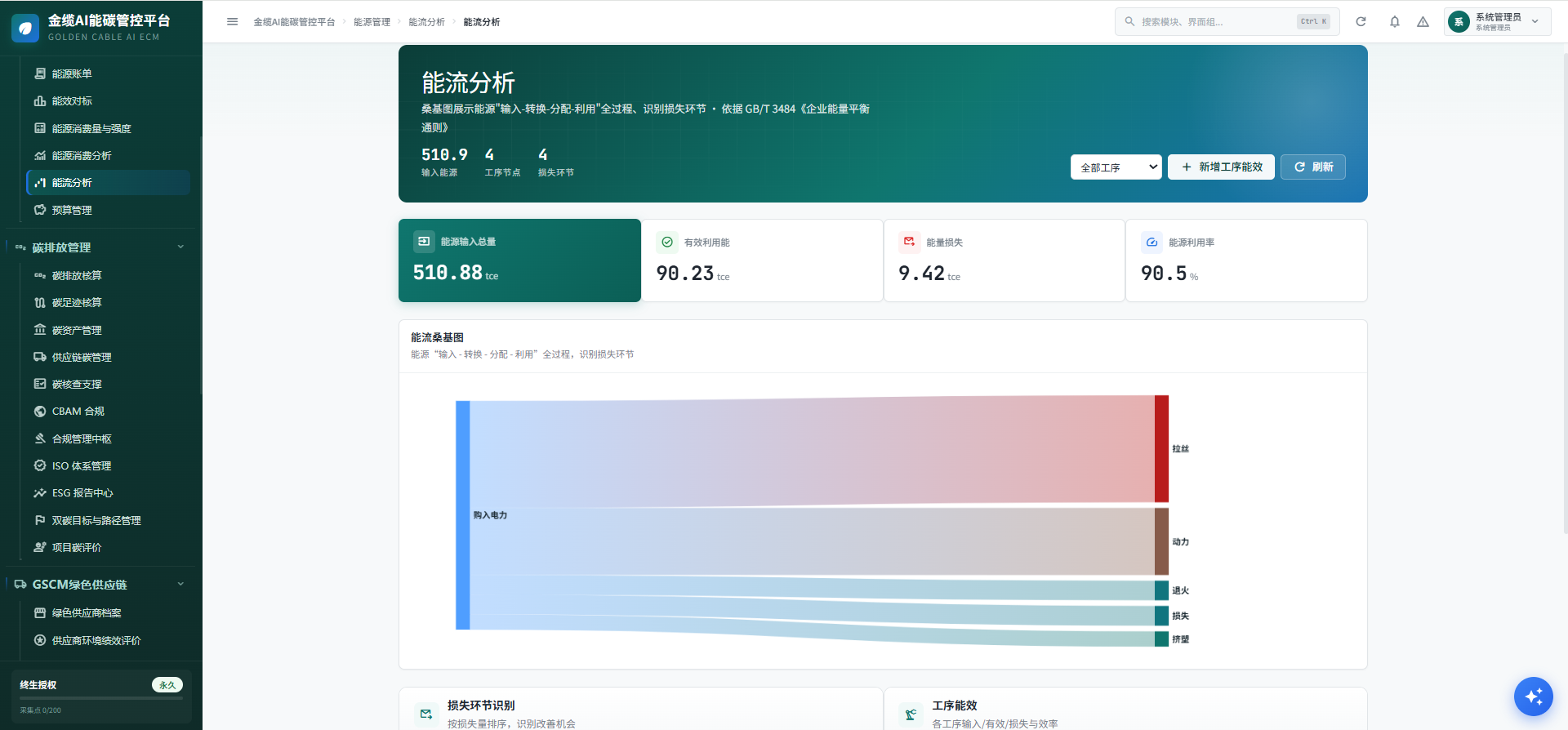This screenshot has height=730, width=1568.
Task: Click the system administrator avatar icon
Action: pyautogui.click(x=1459, y=22)
